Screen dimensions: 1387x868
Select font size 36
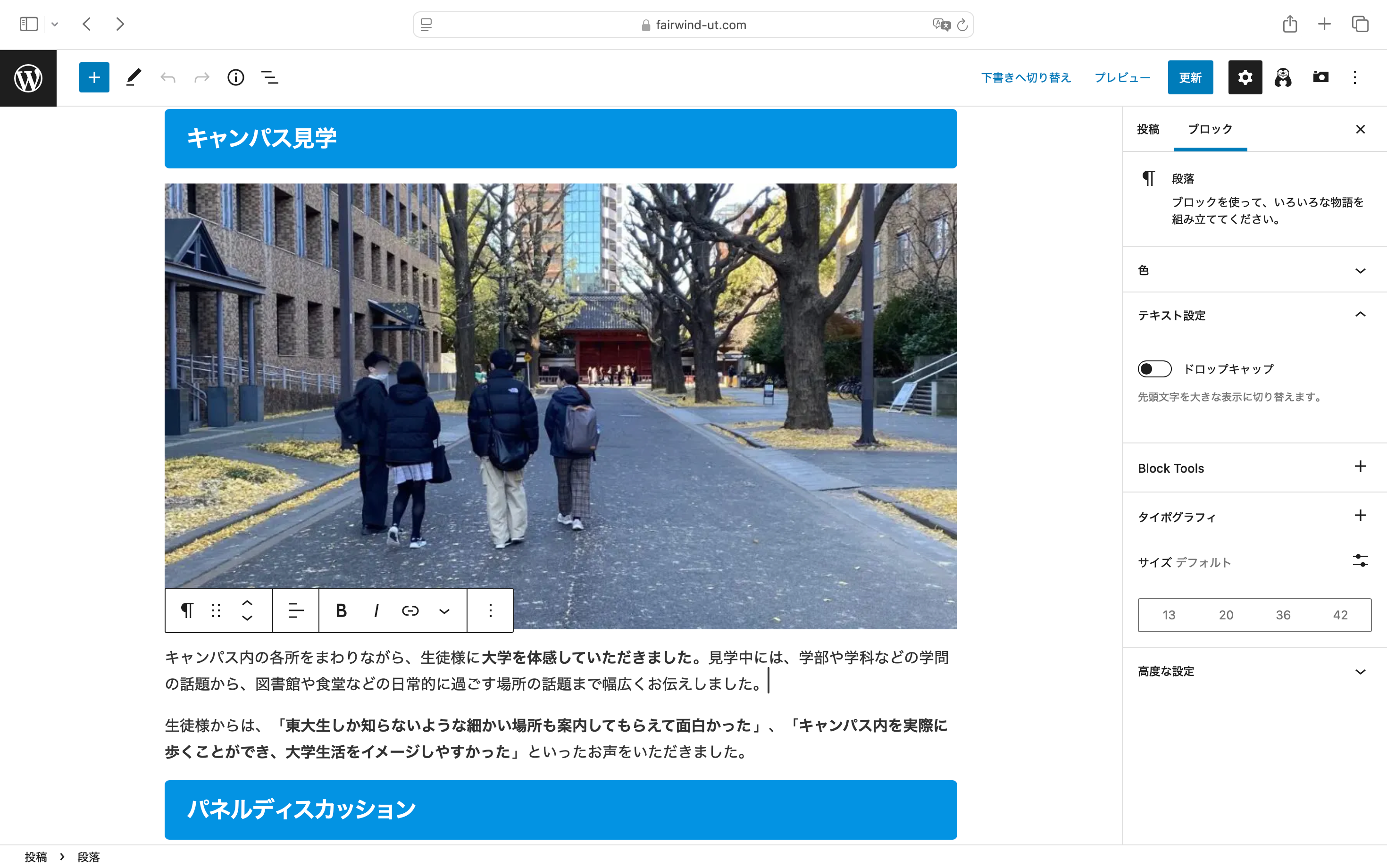(x=1283, y=614)
